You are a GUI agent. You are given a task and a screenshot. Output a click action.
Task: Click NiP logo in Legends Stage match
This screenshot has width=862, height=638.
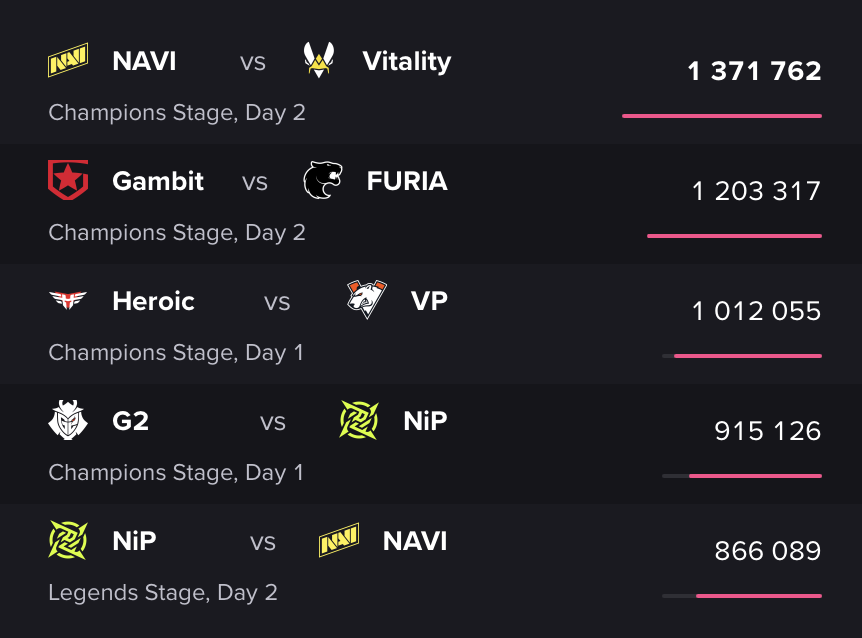click(x=68, y=540)
